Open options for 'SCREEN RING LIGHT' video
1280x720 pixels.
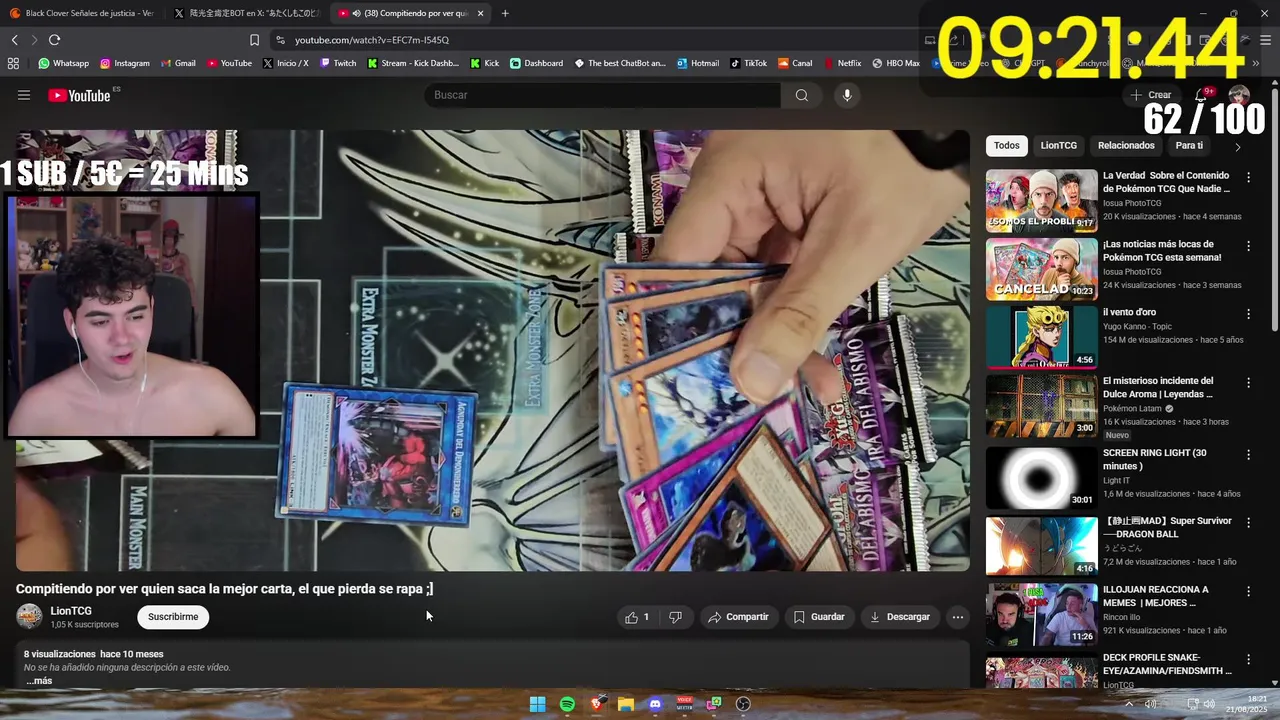[1248, 454]
